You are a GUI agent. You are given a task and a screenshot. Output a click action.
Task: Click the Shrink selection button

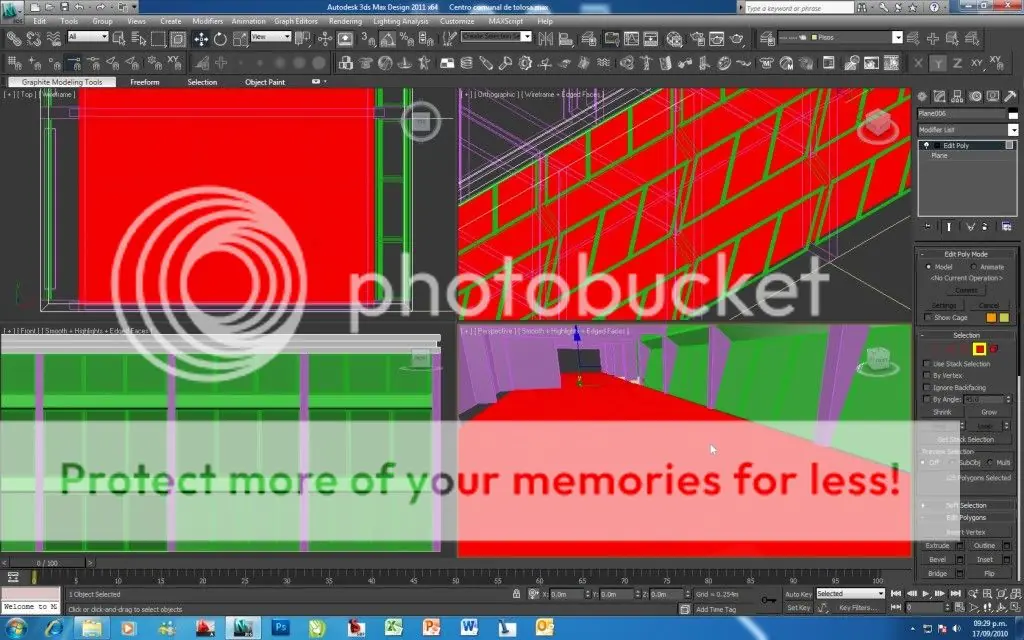pos(942,412)
